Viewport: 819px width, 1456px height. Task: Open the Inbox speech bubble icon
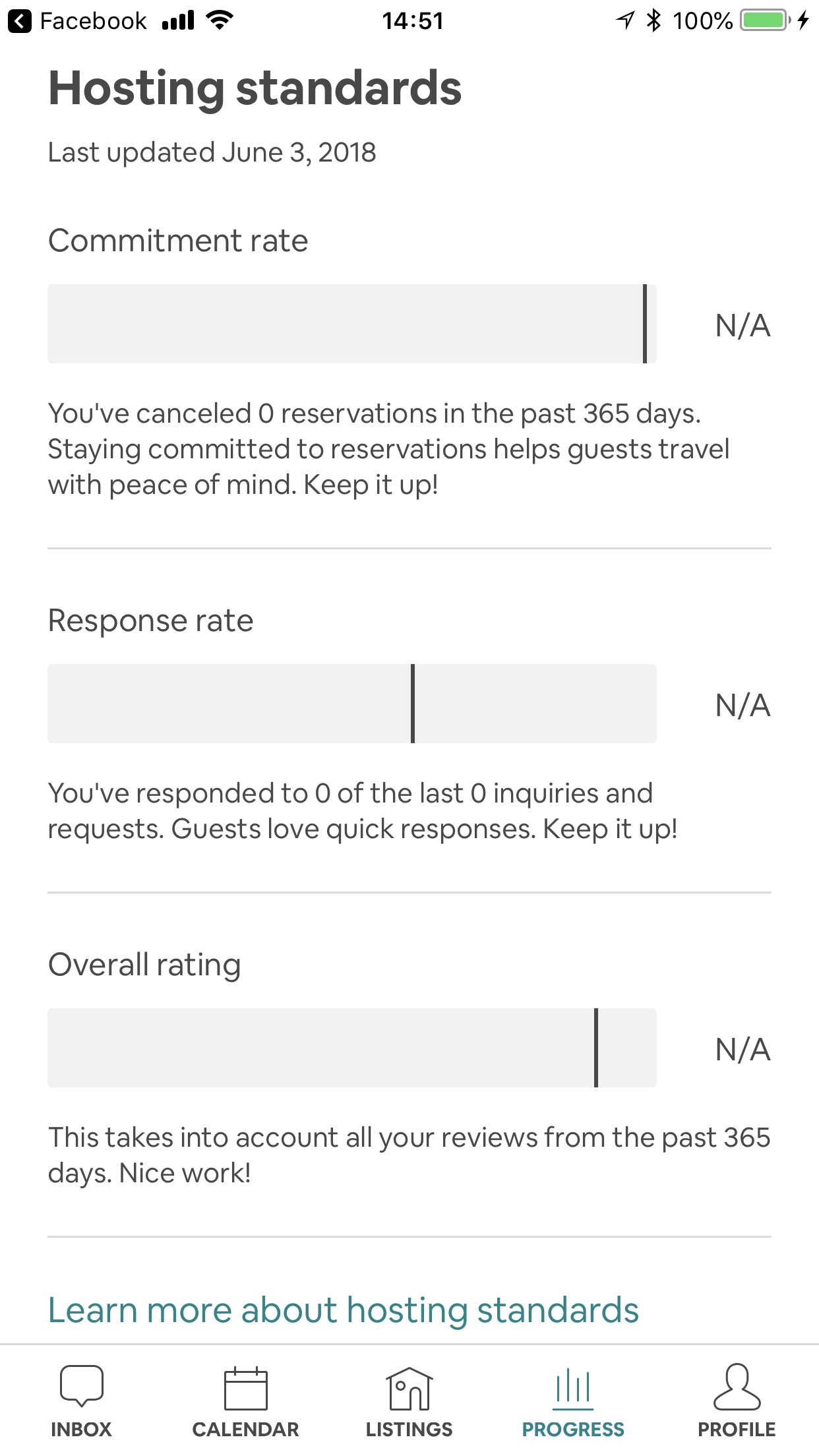click(81, 1386)
